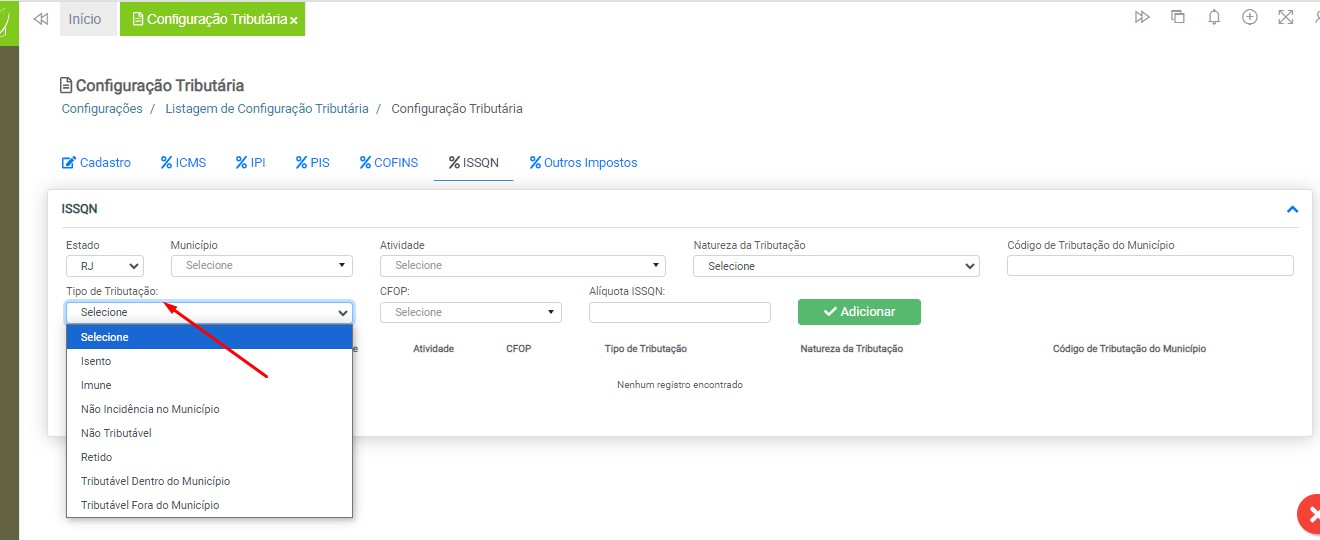Expand the Natureza da Tributação dropdown
Viewport: 1320px width, 540px height.
[836, 266]
